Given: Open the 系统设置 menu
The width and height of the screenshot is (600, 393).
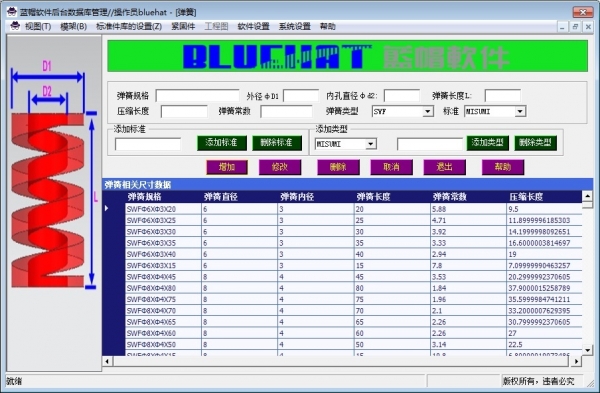Looking at the screenshot, I should click(295, 26).
